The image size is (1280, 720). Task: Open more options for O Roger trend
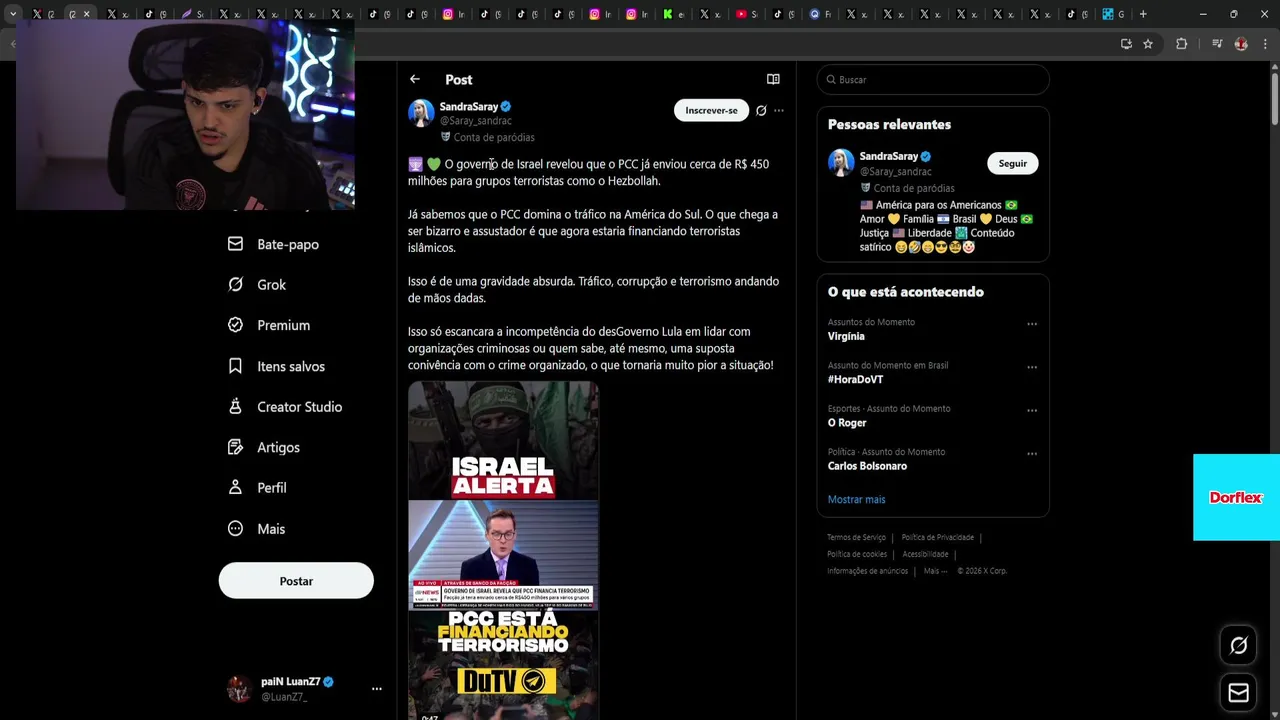point(1032,410)
